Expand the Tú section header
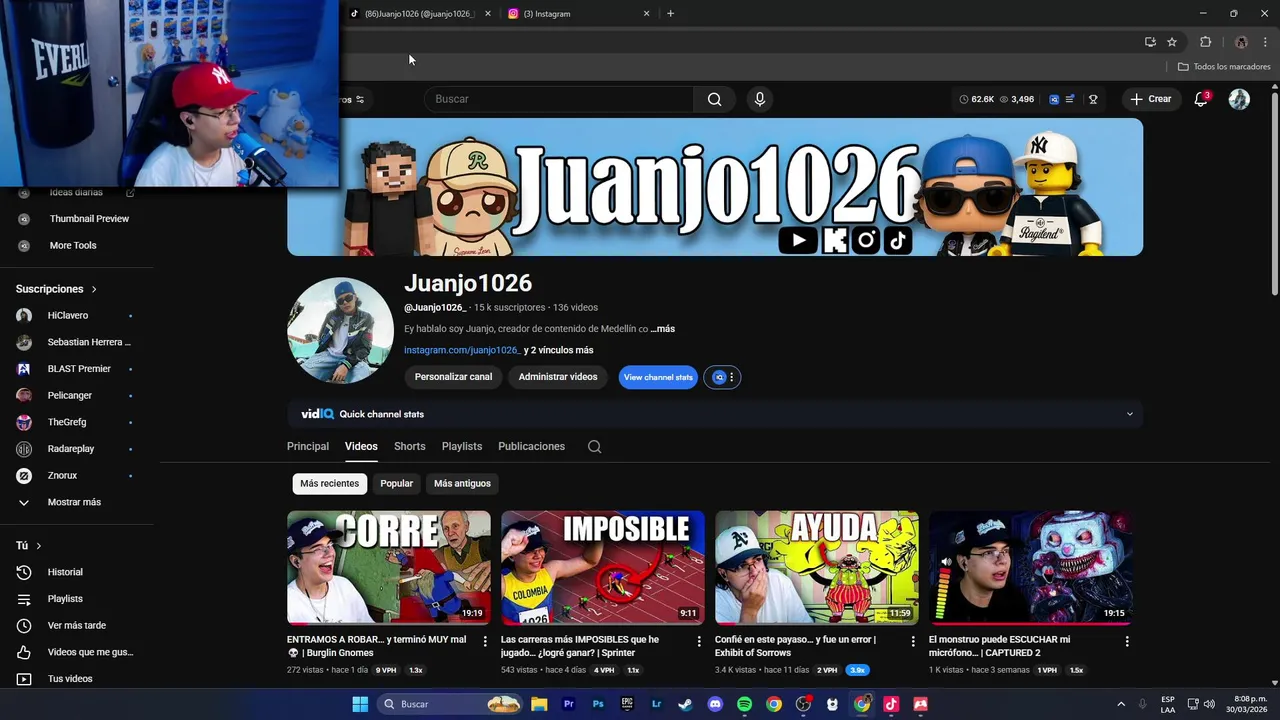1280x720 pixels. 28,546
